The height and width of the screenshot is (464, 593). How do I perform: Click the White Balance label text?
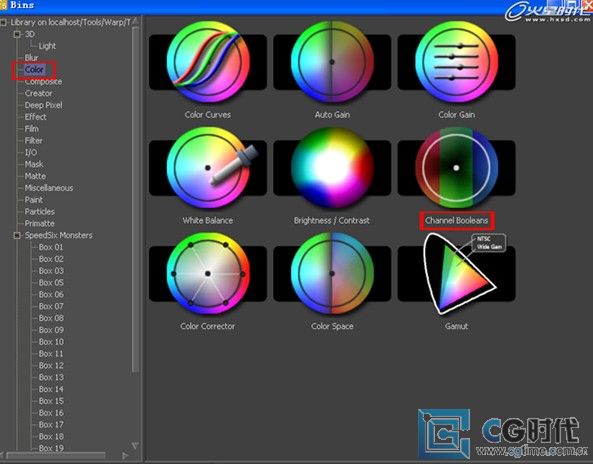tap(208, 220)
